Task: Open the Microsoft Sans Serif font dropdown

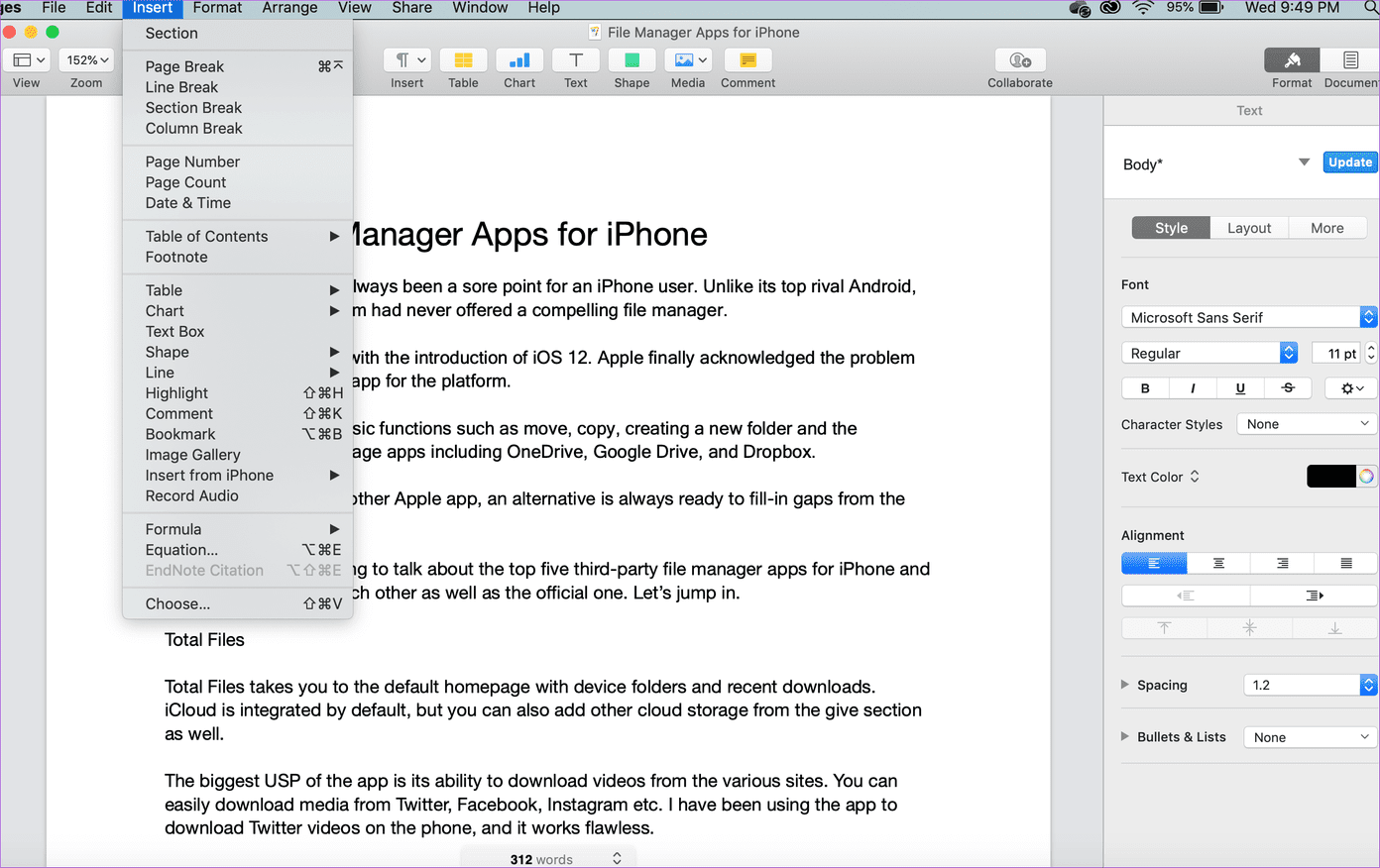Action: click(x=1249, y=317)
